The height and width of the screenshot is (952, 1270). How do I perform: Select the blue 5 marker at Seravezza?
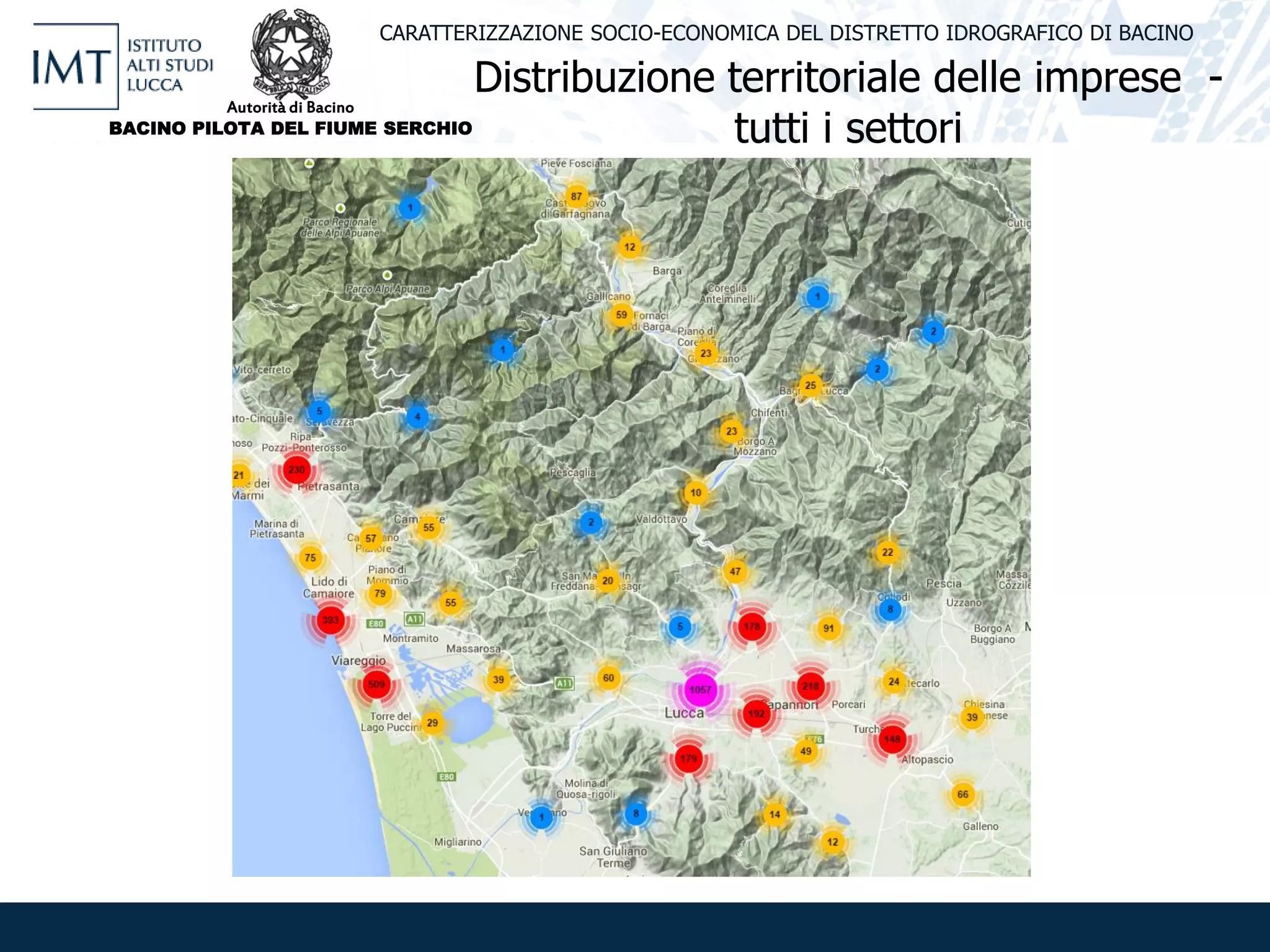click(x=319, y=411)
